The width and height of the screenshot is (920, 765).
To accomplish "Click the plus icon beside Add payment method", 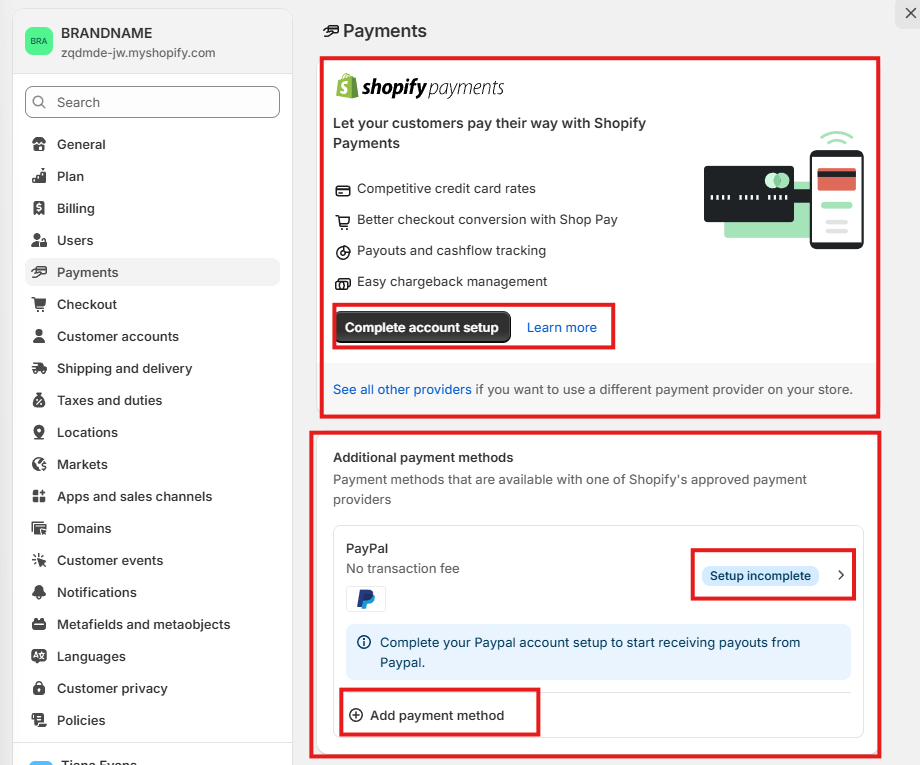I will point(356,715).
